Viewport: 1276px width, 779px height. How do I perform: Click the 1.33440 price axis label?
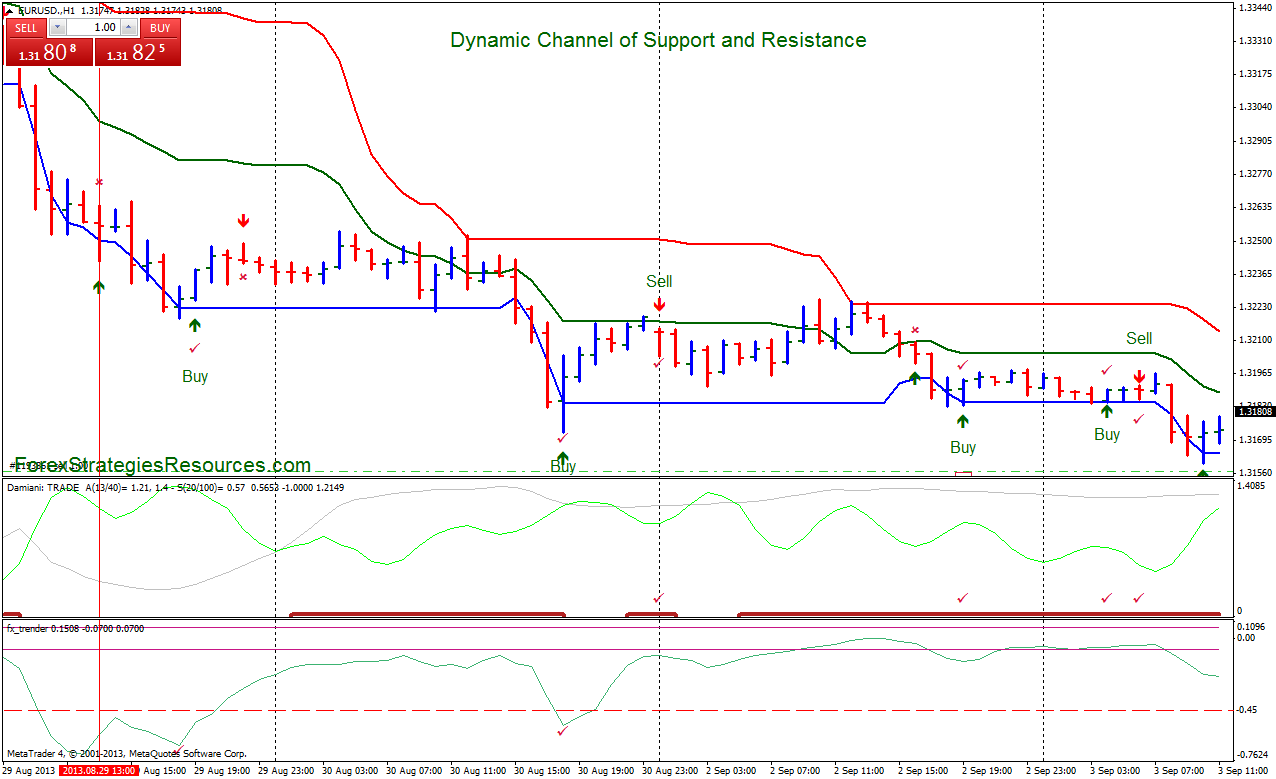[1254, 8]
